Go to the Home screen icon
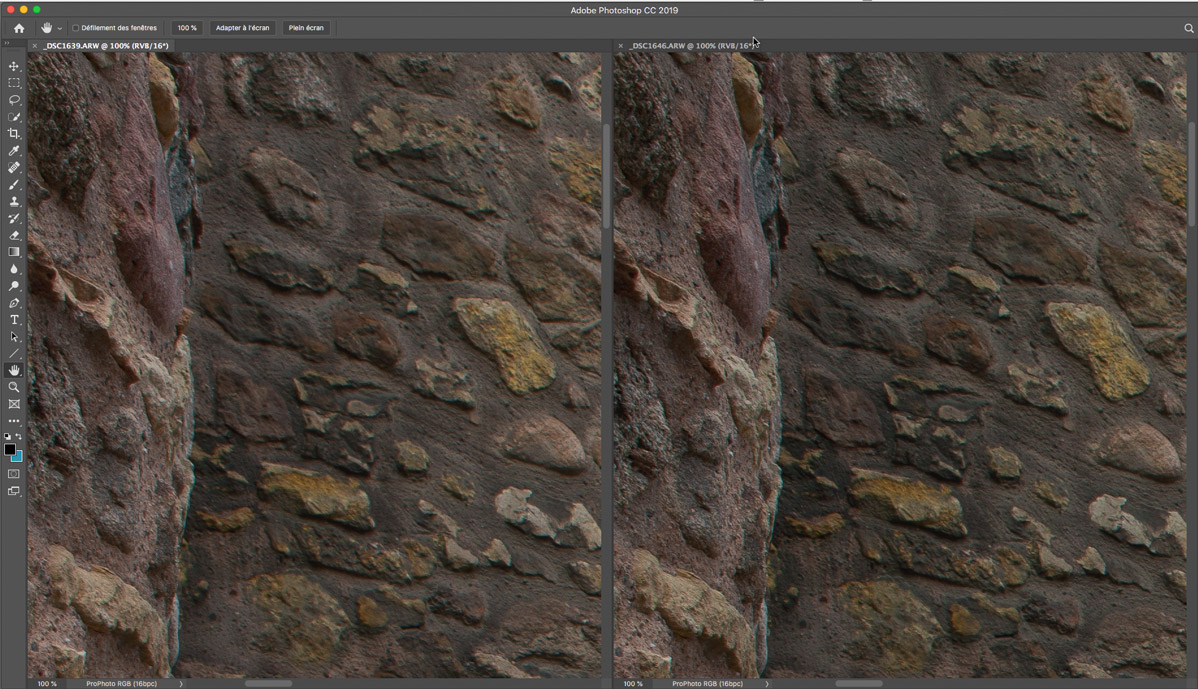 point(18,28)
